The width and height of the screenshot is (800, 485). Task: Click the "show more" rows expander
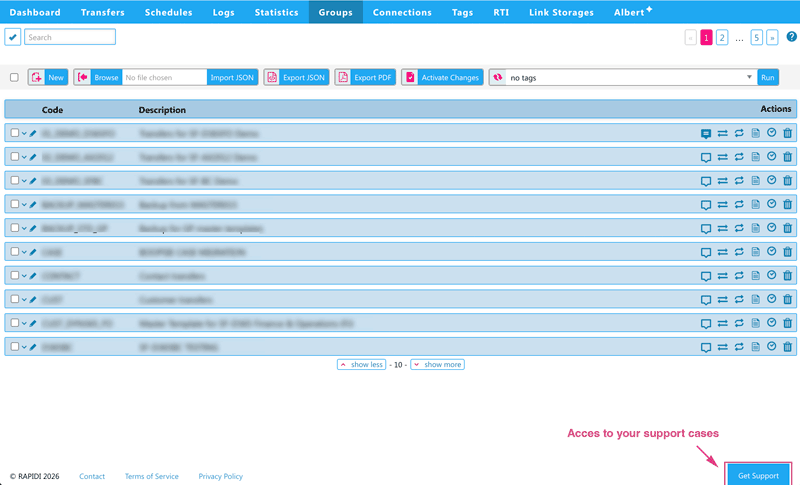pos(437,365)
